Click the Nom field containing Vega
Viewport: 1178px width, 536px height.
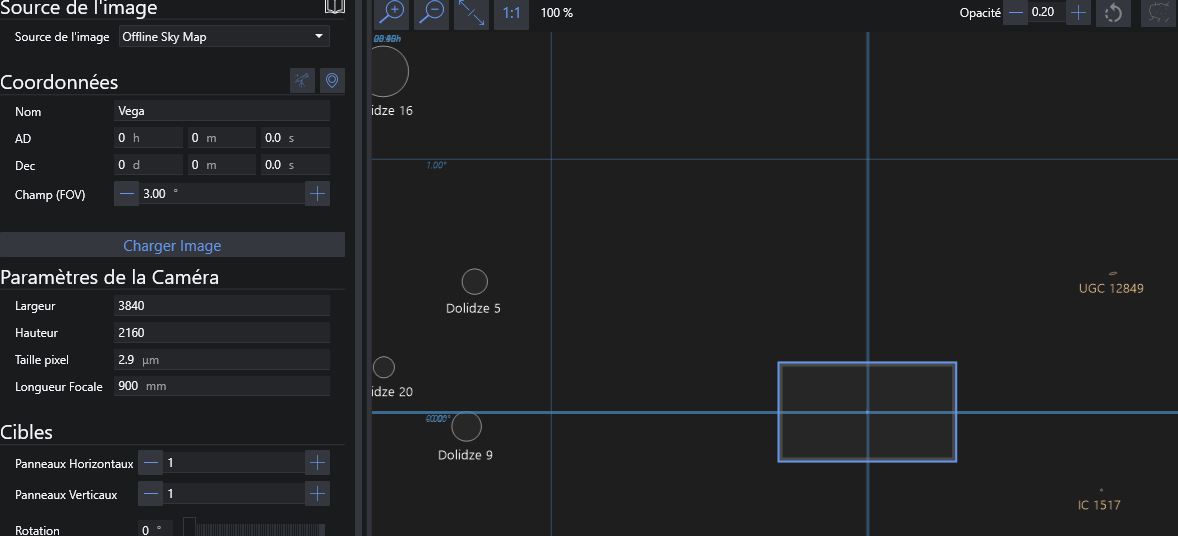click(x=222, y=111)
